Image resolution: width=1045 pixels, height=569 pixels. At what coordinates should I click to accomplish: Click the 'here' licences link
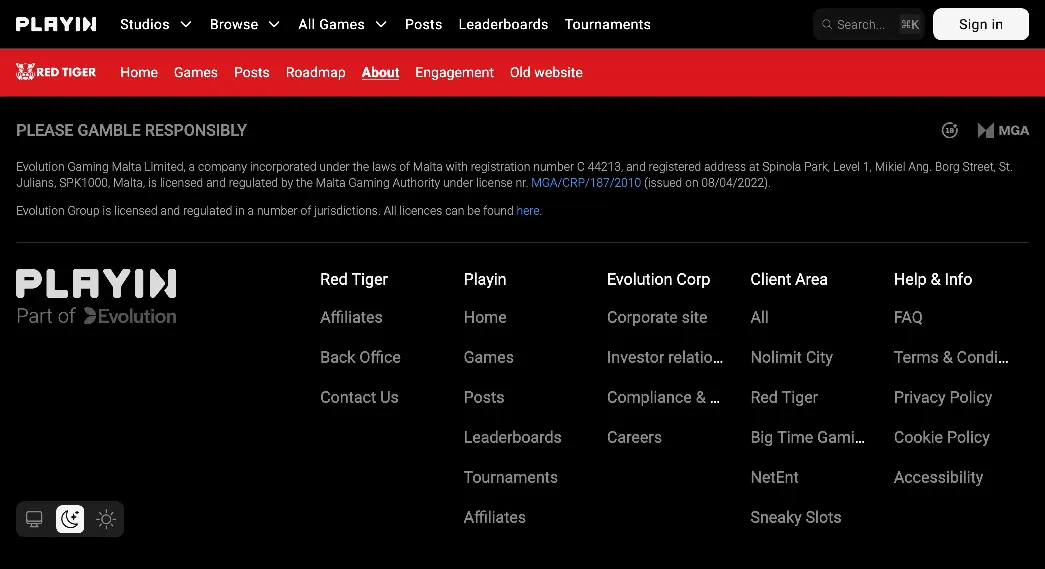point(527,211)
